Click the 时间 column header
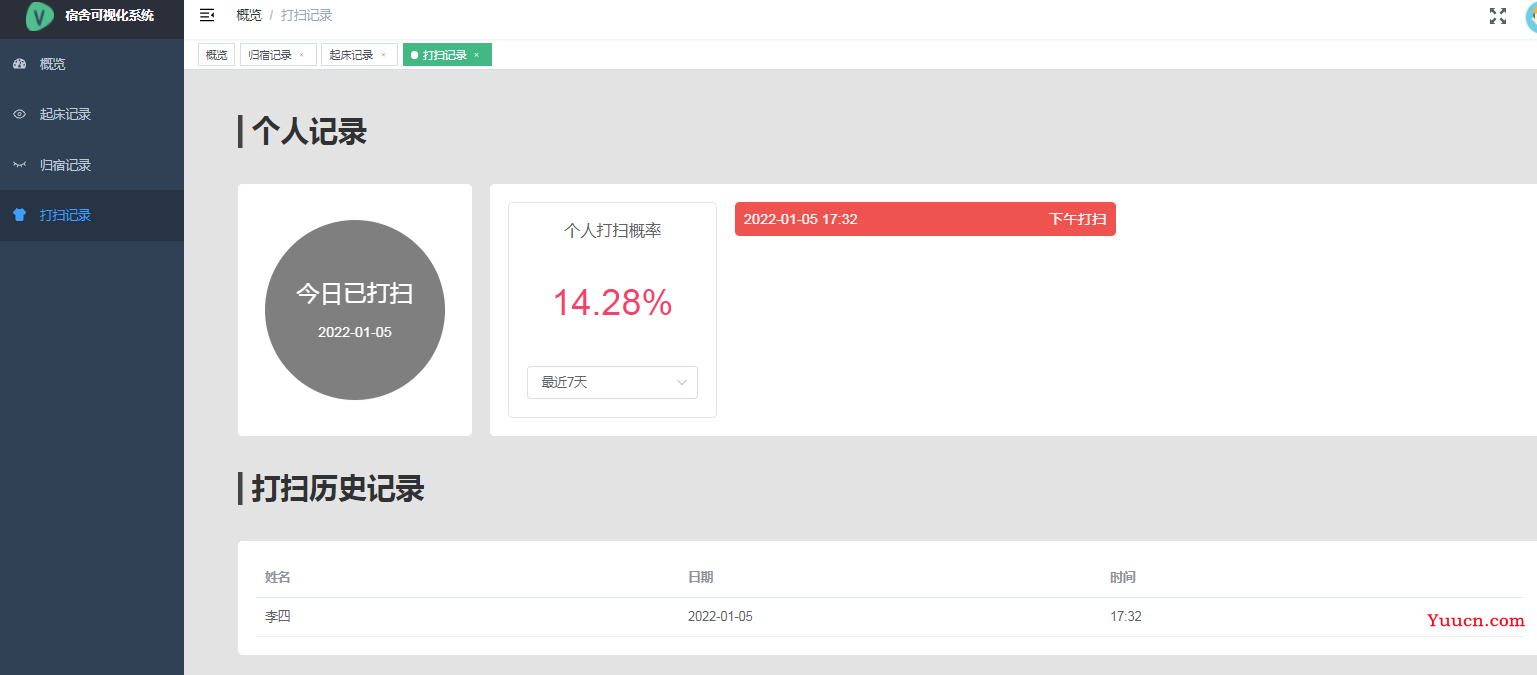The width and height of the screenshot is (1537, 675). pyautogui.click(x=1123, y=577)
